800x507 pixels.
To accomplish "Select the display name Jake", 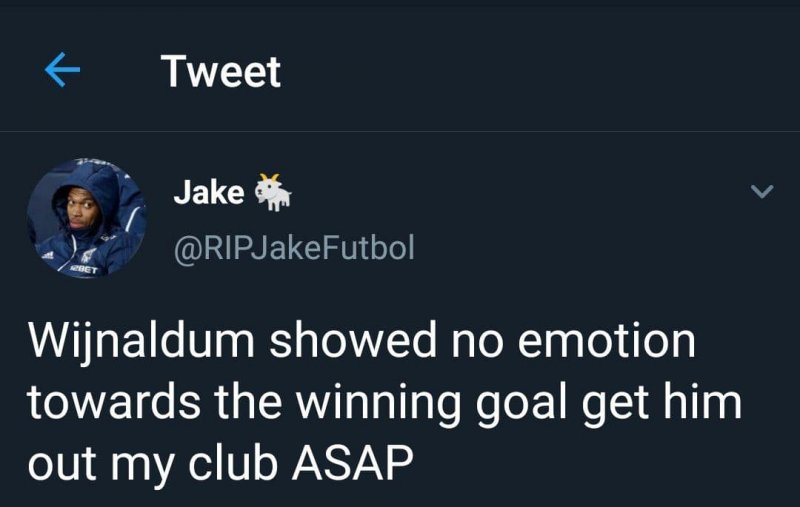I will click(x=208, y=192).
